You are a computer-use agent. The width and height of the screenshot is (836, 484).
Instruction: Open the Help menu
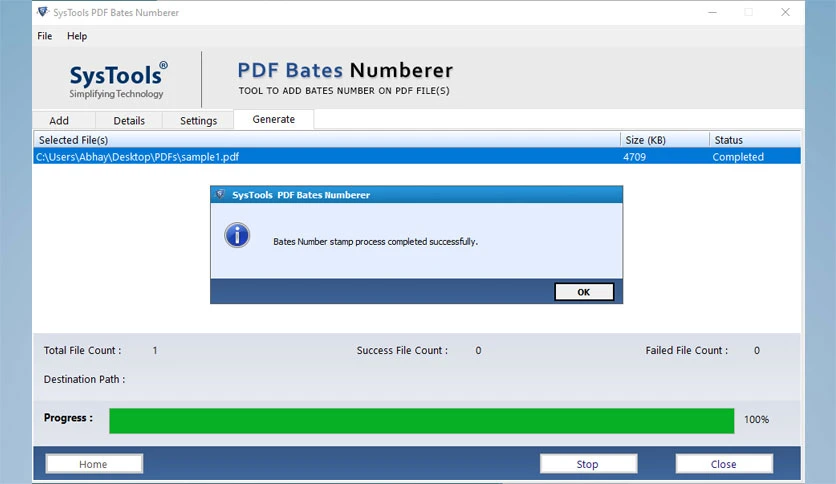tap(77, 36)
